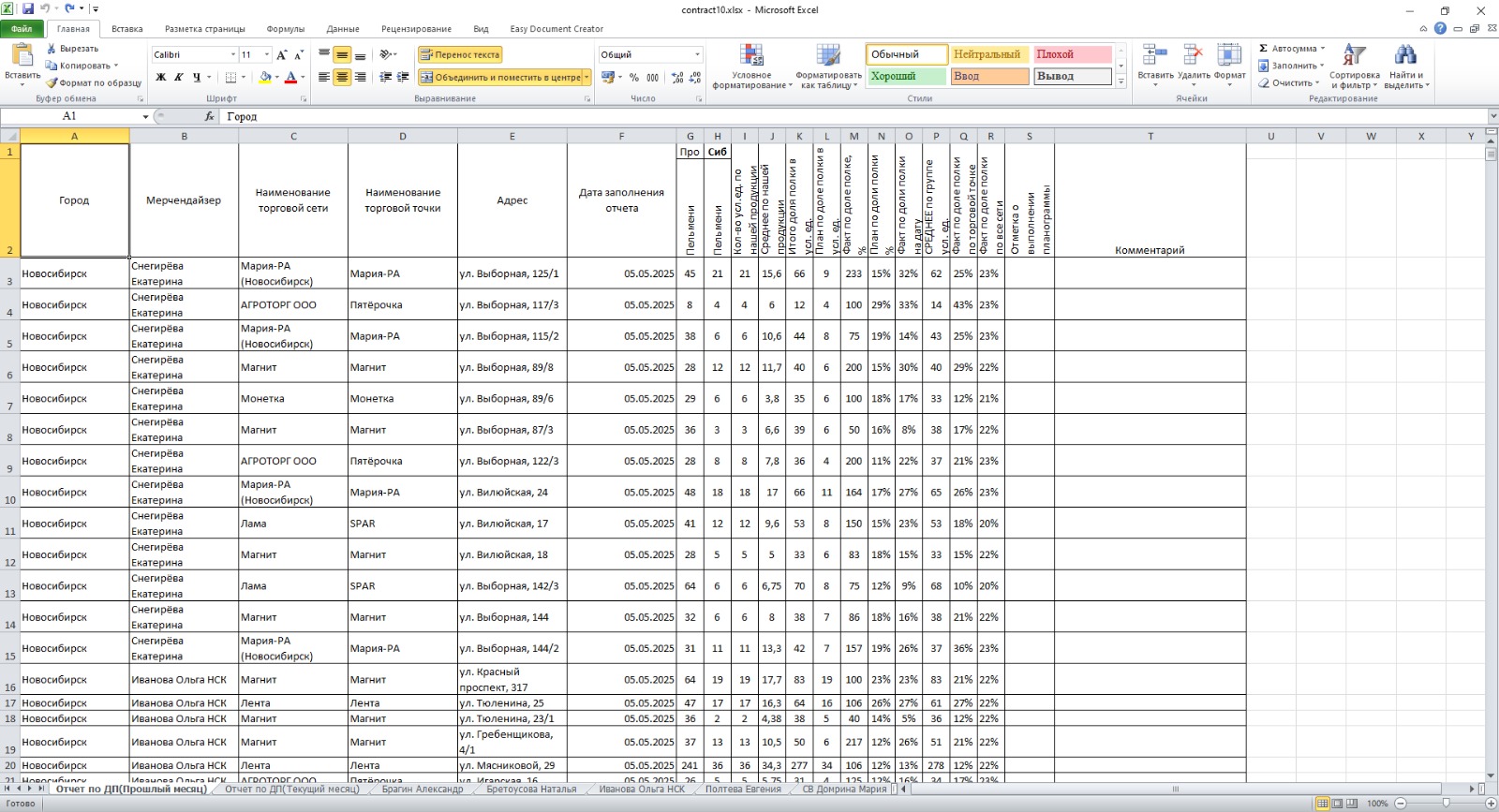Toggle Перенос текста wrap text
Viewport: 1499px width, 812px height.
click(460, 55)
